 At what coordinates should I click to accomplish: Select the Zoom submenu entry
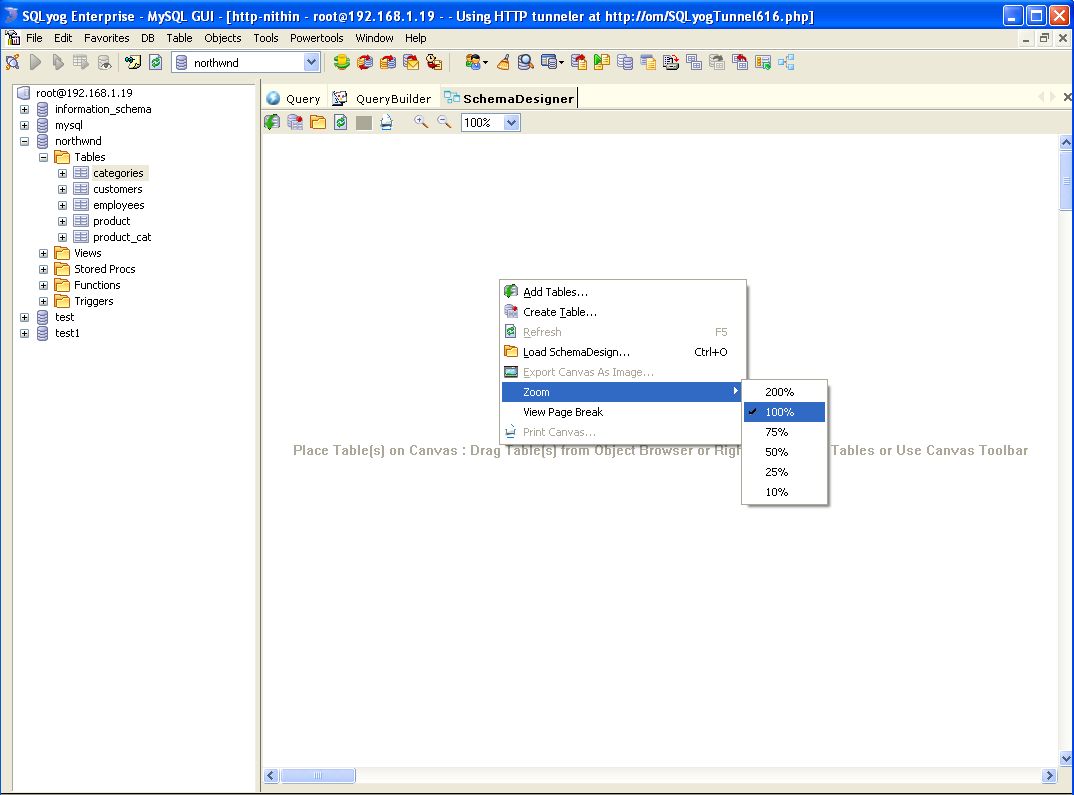pos(622,392)
